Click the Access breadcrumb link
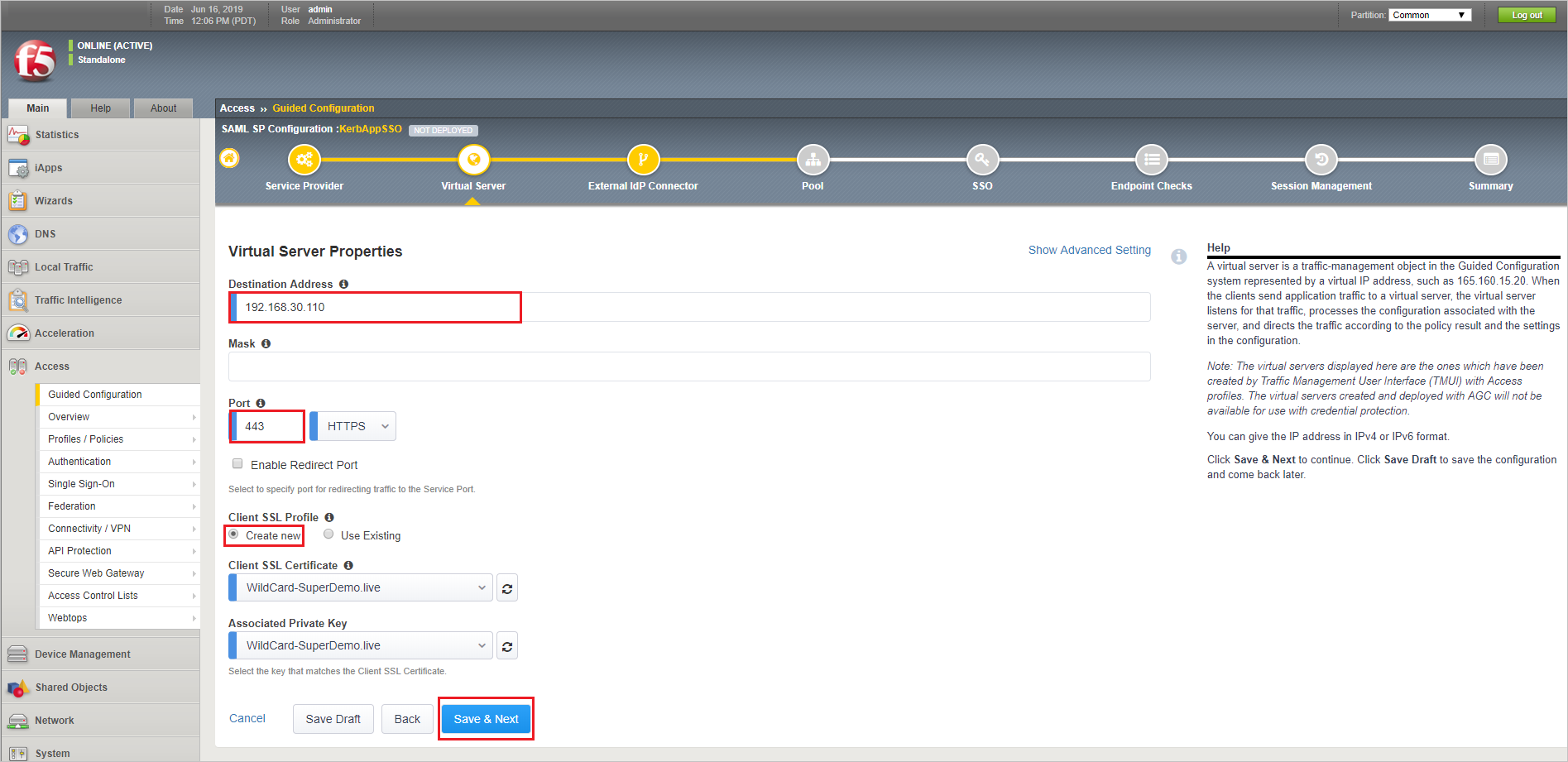1568x762 pixels. click(x=237, y=108)
